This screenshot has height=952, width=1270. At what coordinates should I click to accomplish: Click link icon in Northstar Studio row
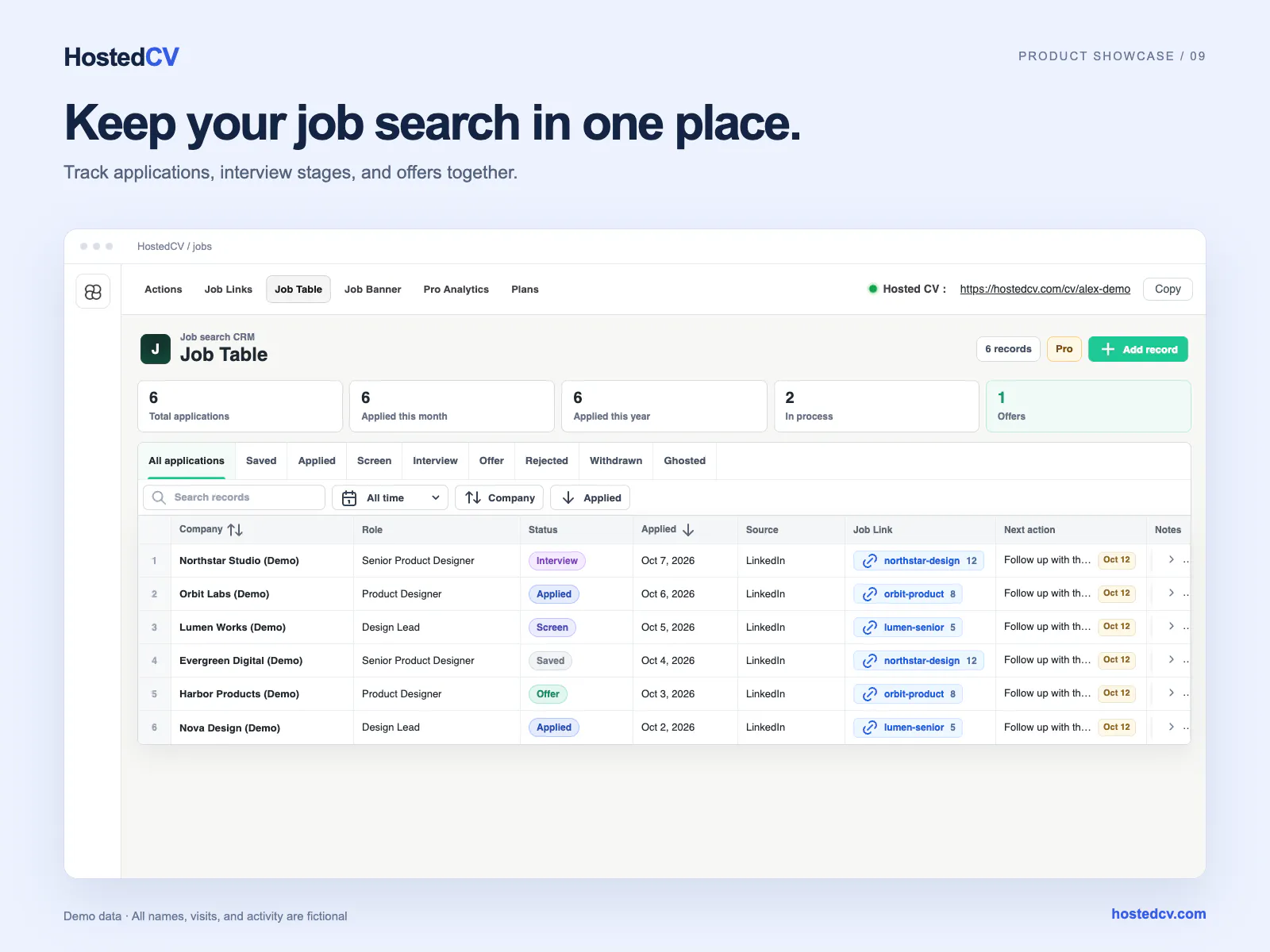coord(870,561)
